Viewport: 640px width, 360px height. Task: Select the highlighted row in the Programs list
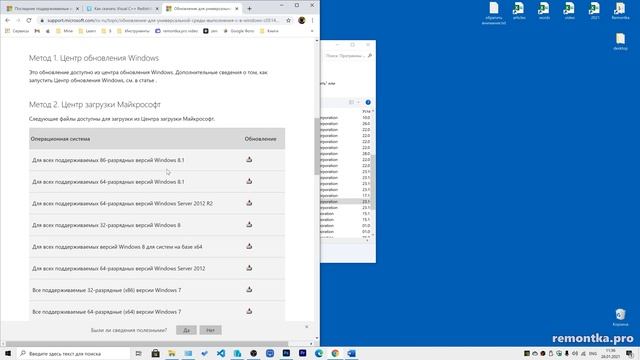(x=345, y=202)
